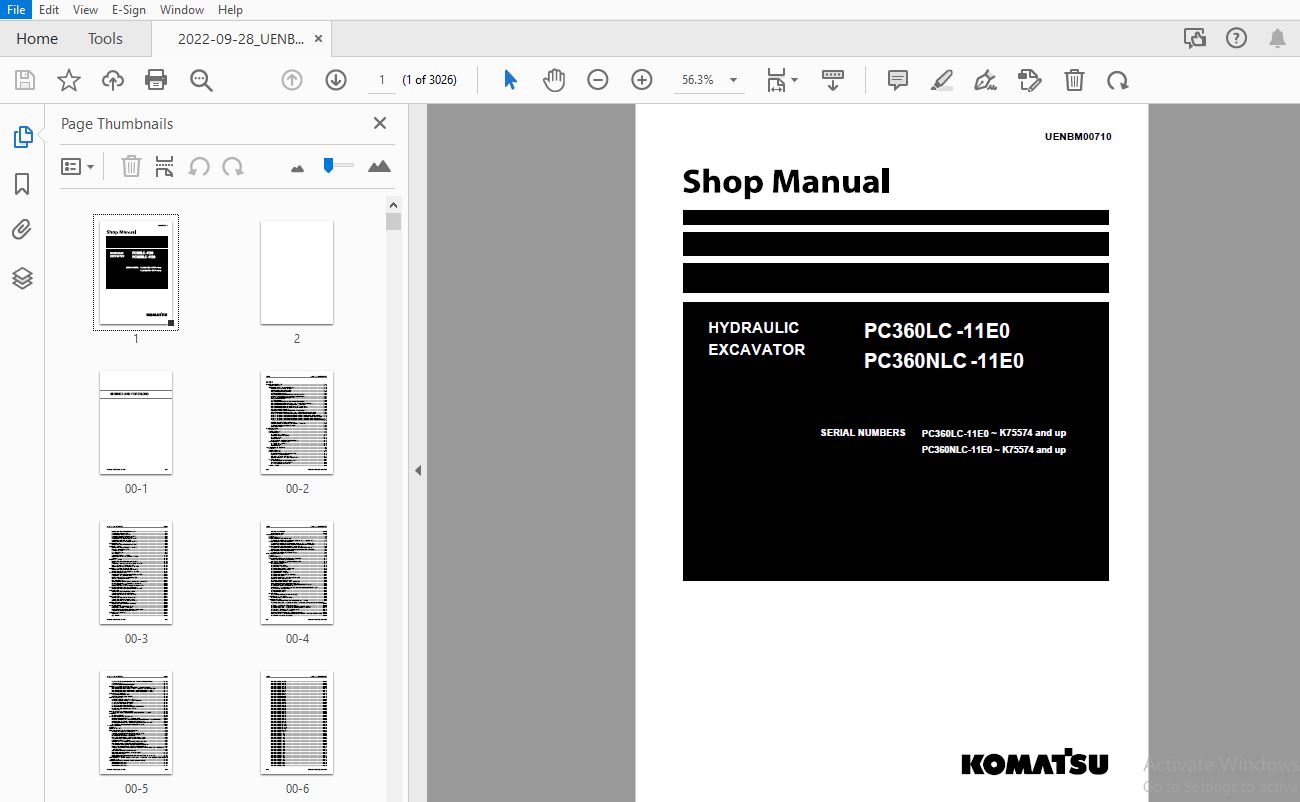Open the File menu
This screenshot has width=1300, height=802.
[17, 10]
